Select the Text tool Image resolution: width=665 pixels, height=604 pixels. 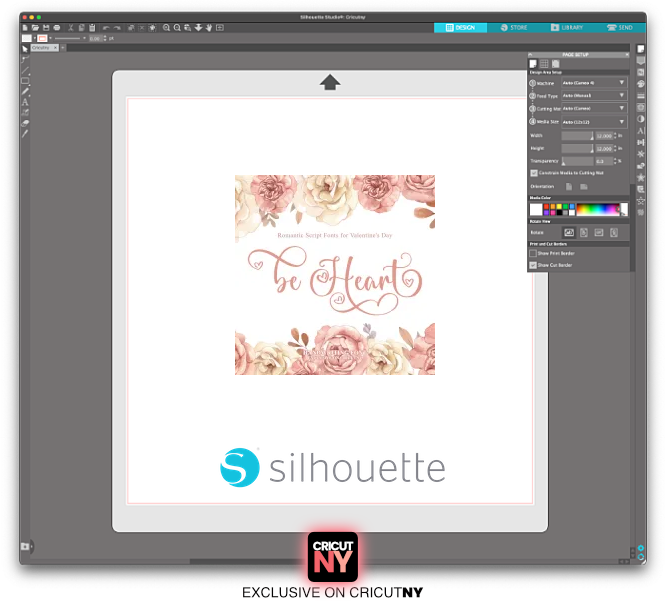pos(25,102)
